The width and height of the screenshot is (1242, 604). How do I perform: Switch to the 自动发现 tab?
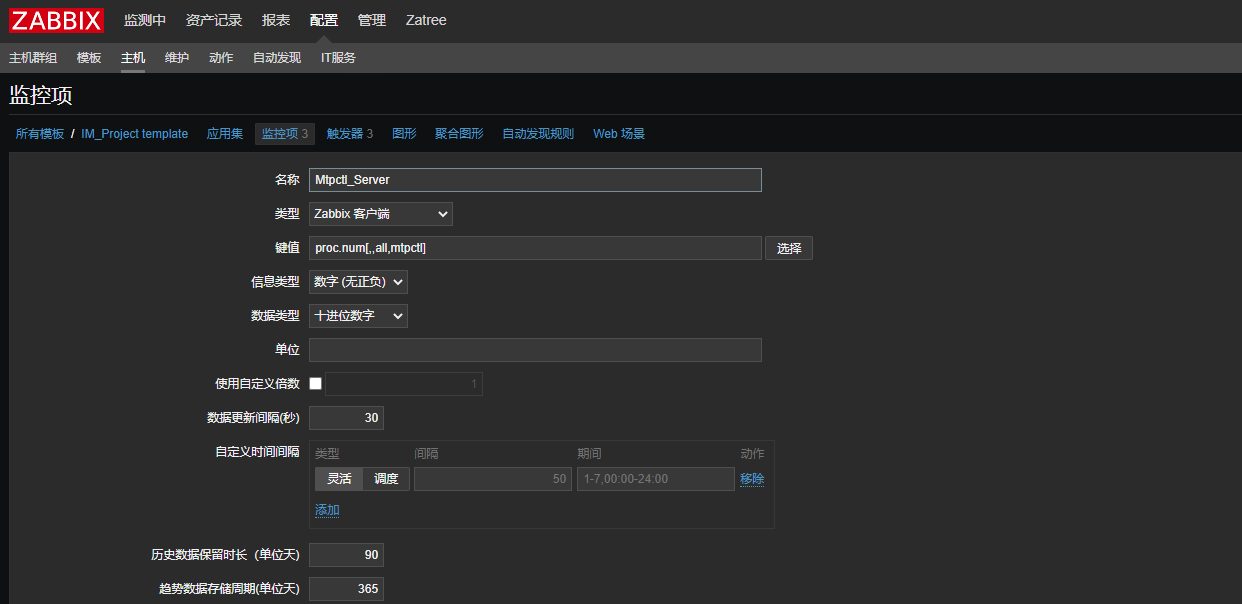tap(276, 57)
